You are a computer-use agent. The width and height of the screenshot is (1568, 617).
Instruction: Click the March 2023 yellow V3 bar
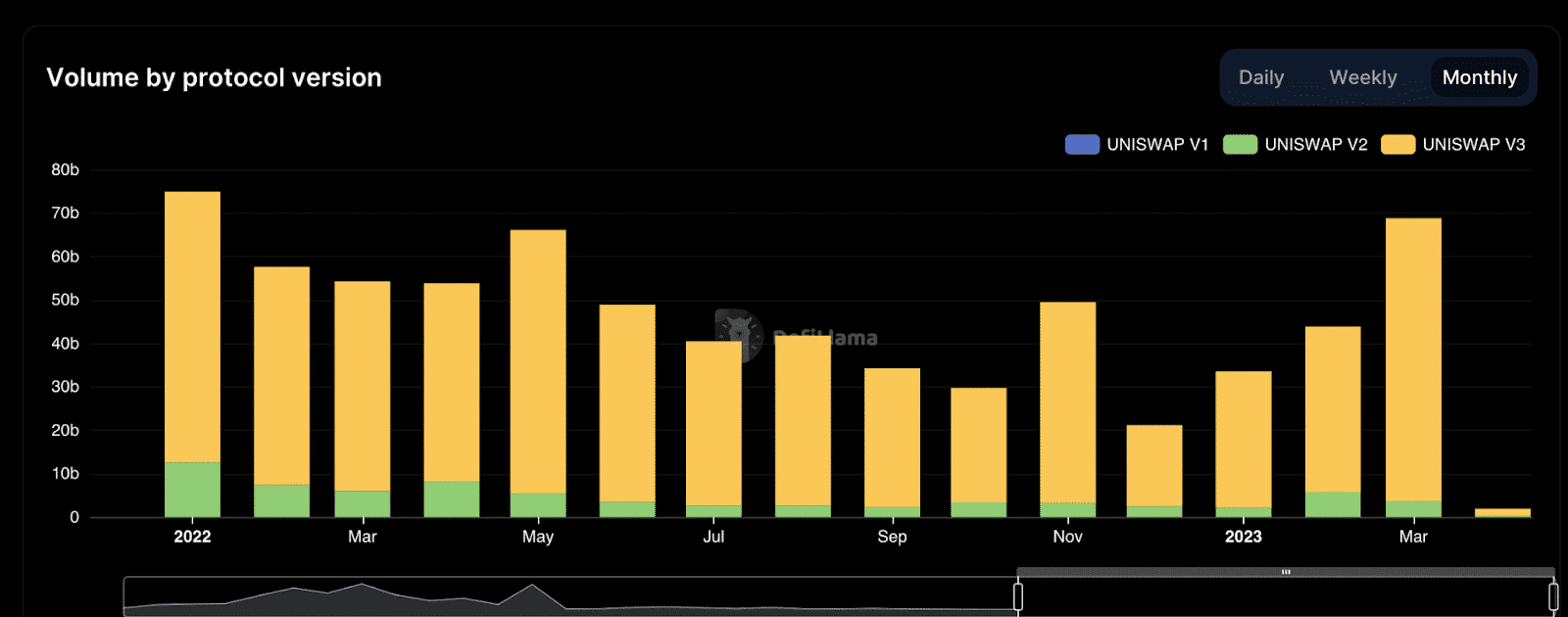pyautogui.click(x=1413, y=359)
